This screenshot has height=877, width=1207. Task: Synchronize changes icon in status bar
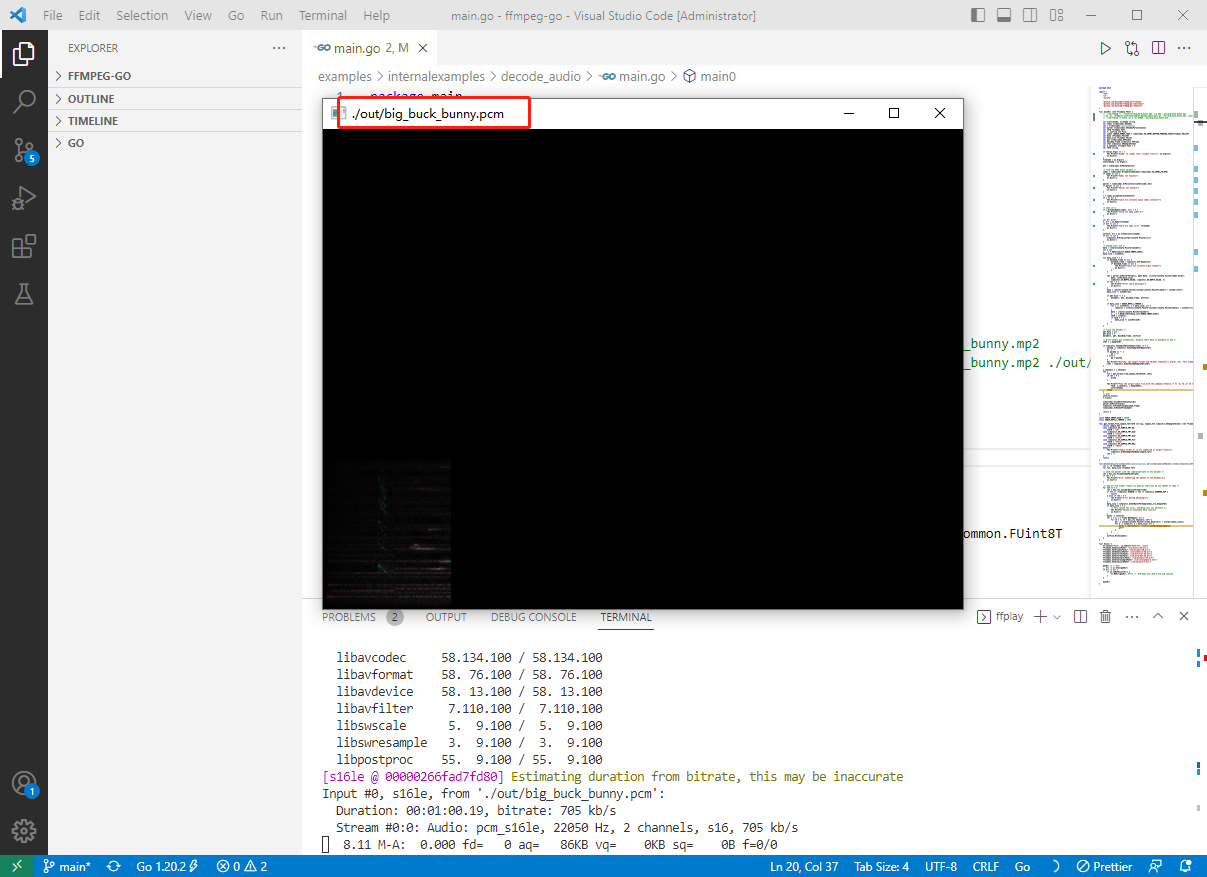click(114, 866)
